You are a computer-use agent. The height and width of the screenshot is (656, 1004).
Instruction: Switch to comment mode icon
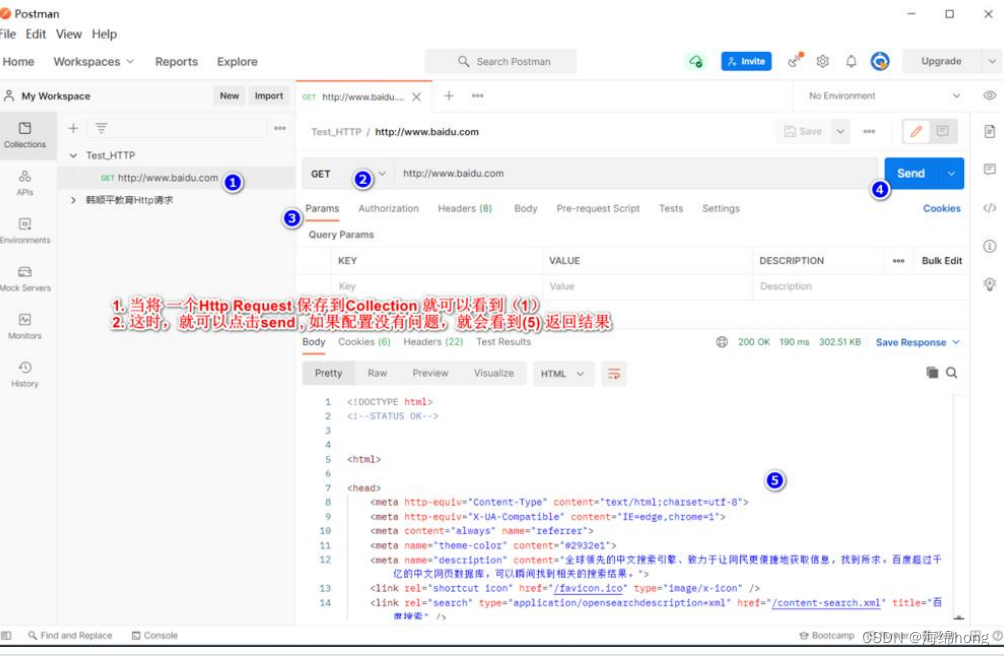943,131
